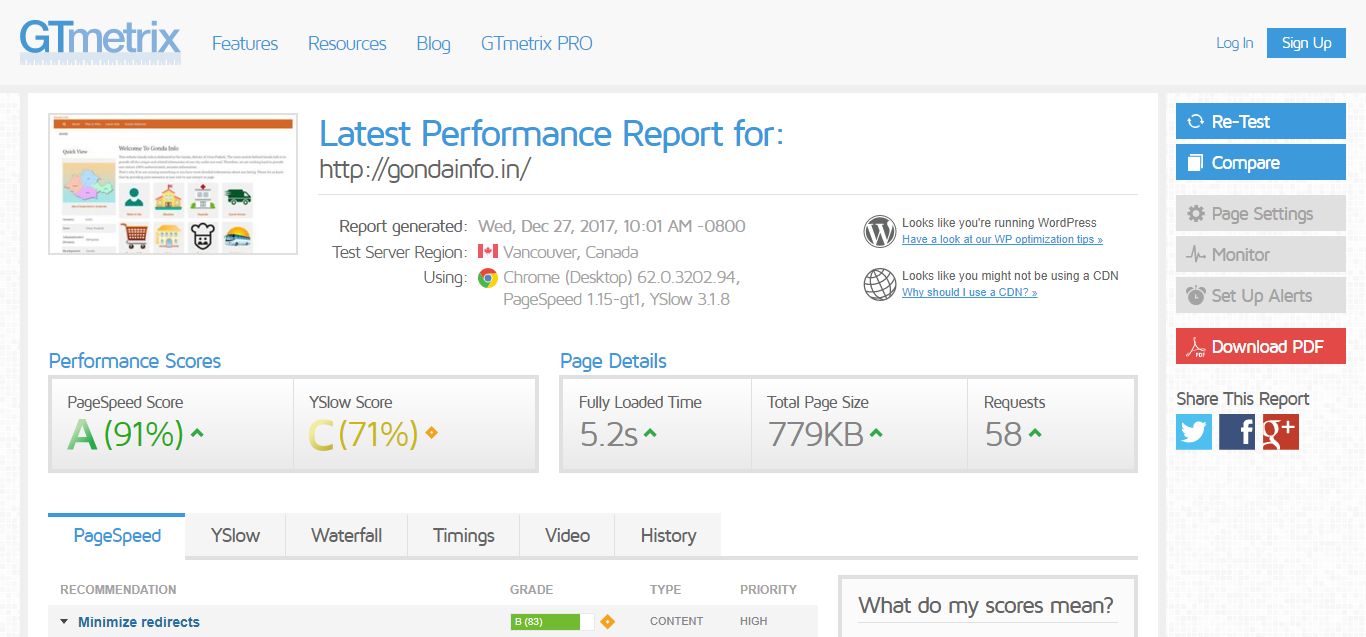Expand the Minimize redirects recommendation

[x=64, y=622]
